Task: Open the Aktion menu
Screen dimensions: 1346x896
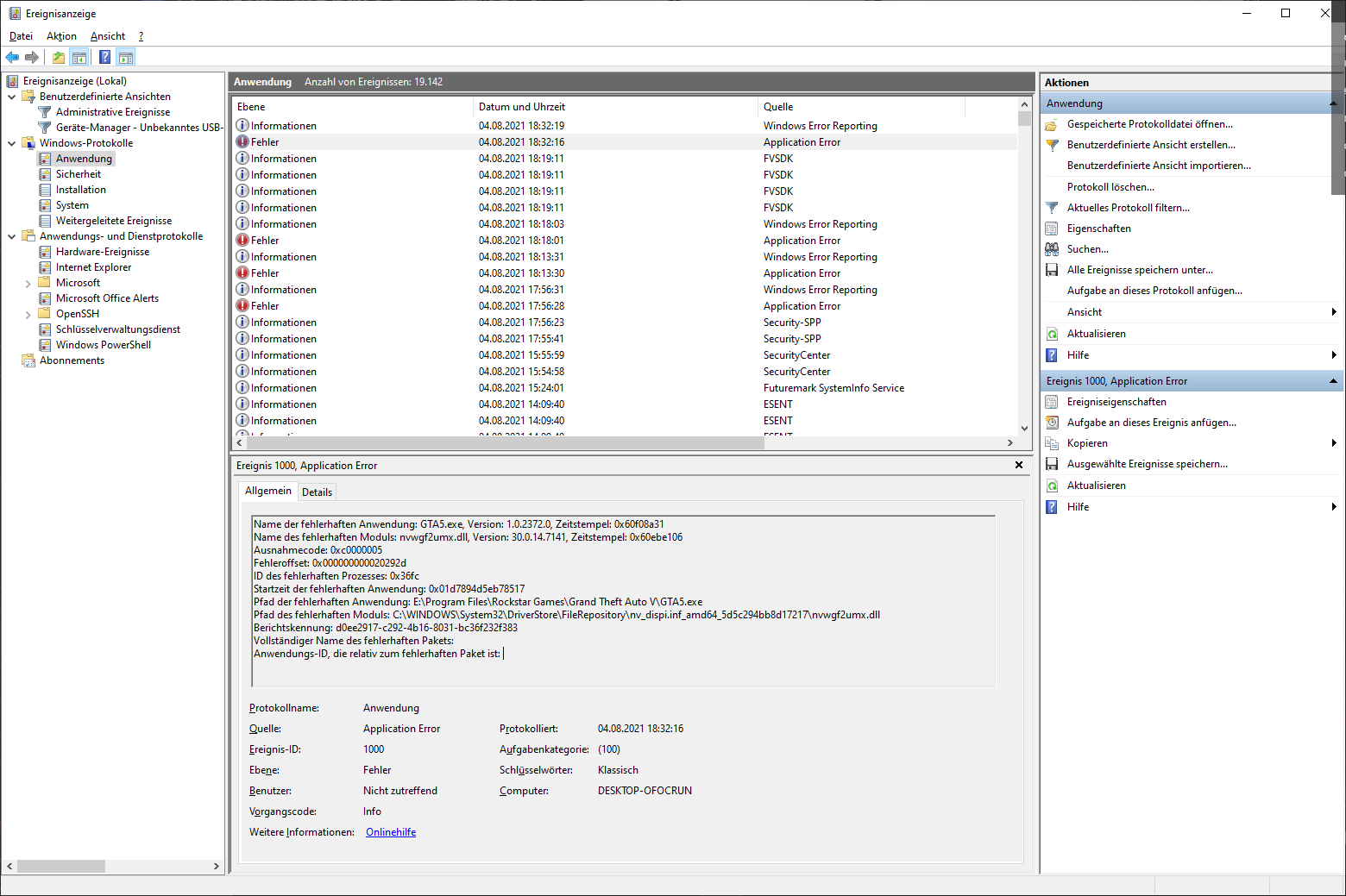Action: [61, 36]
